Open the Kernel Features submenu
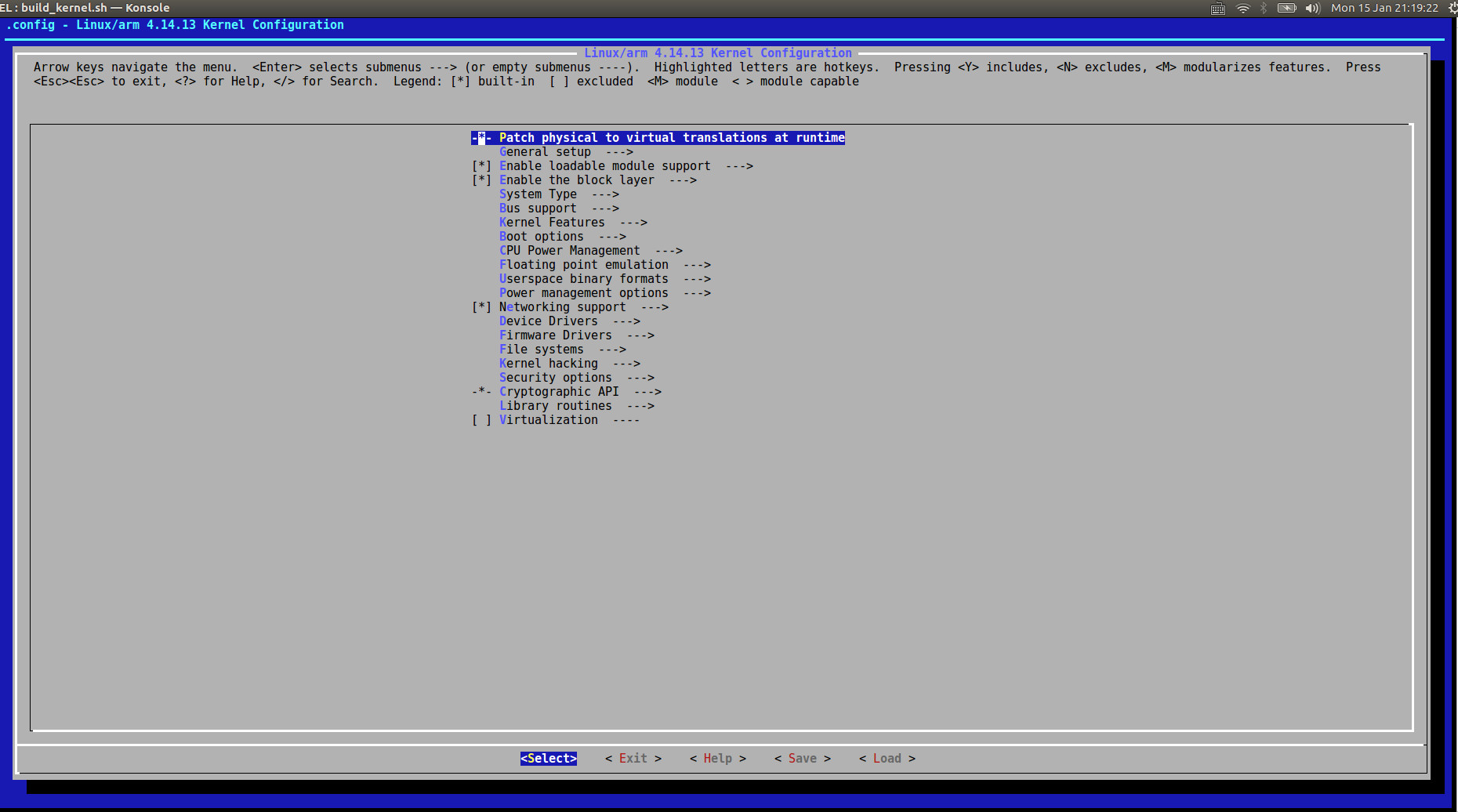Viewport: 1458px width, 812px height. 573,223
